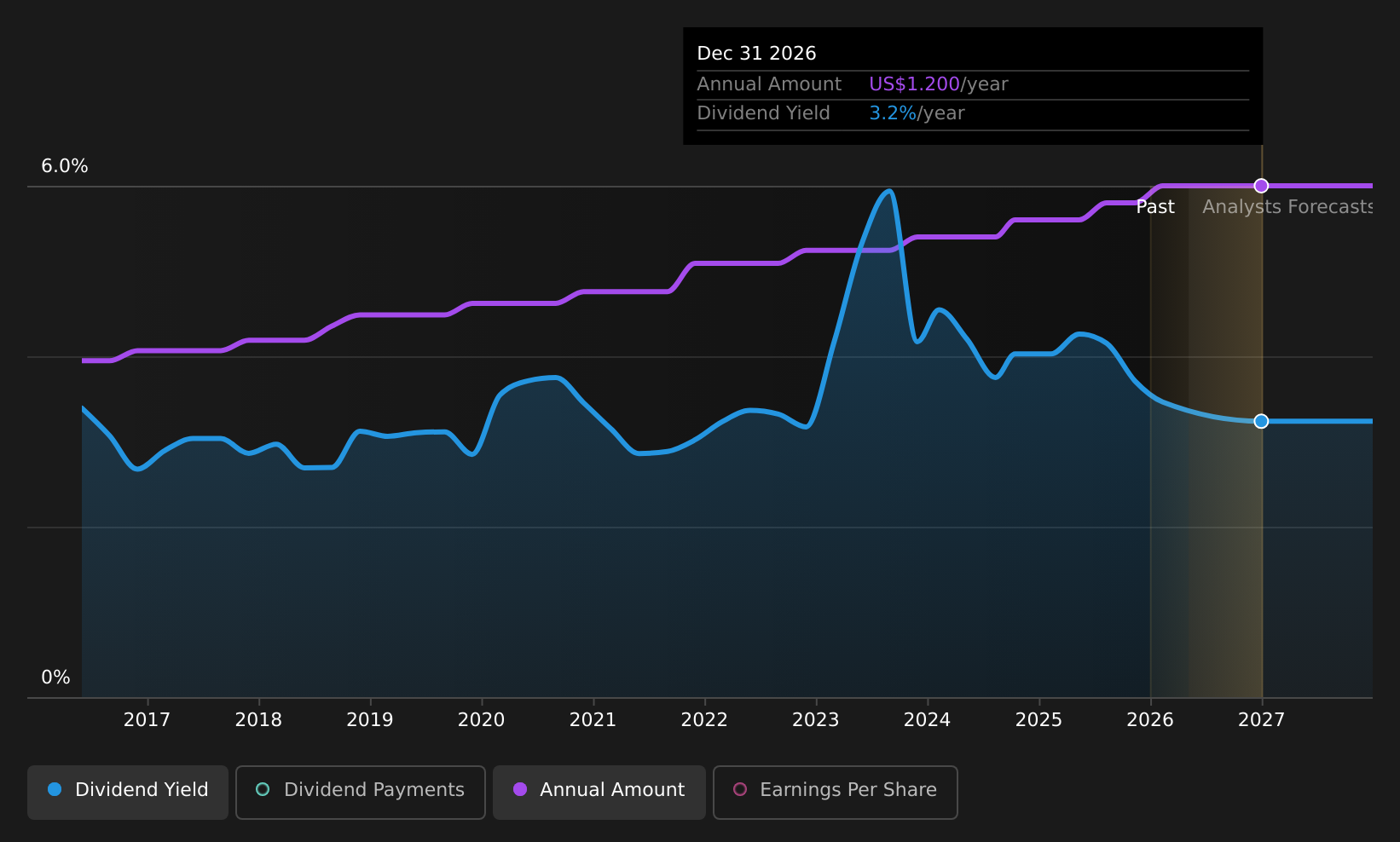
Task: Click the purple Annual Amount data point marker
Action: 1261,186
